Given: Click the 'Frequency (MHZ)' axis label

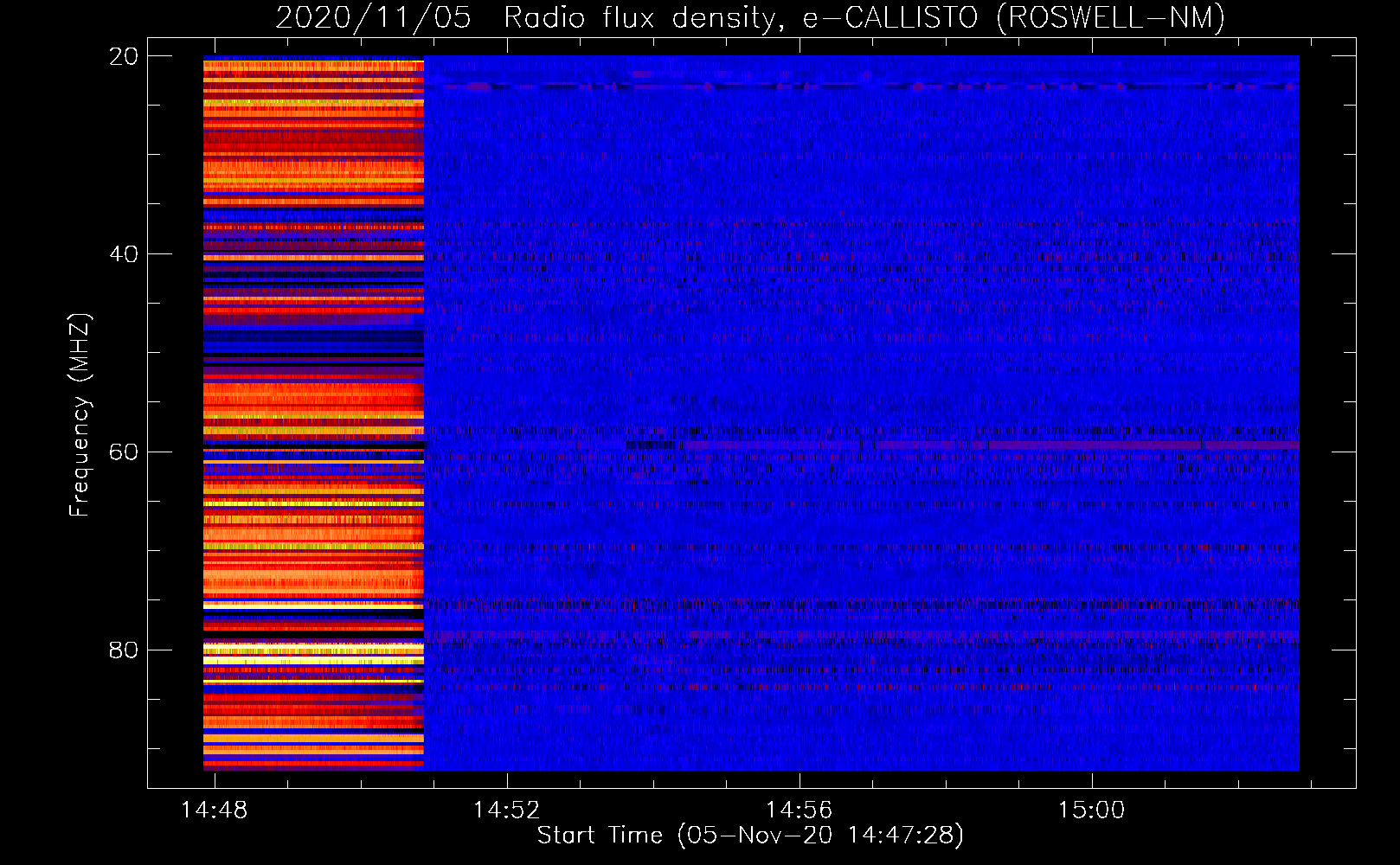Looking at the screenshot, I should pyautogui.click(x=80, y=415).
